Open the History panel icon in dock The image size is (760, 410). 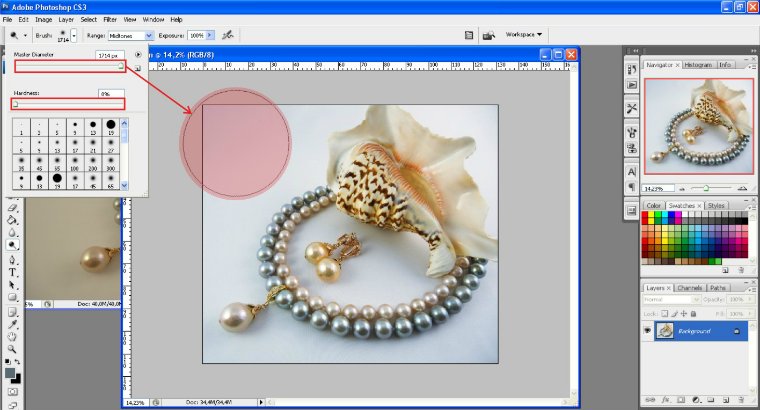coord(632,70)
